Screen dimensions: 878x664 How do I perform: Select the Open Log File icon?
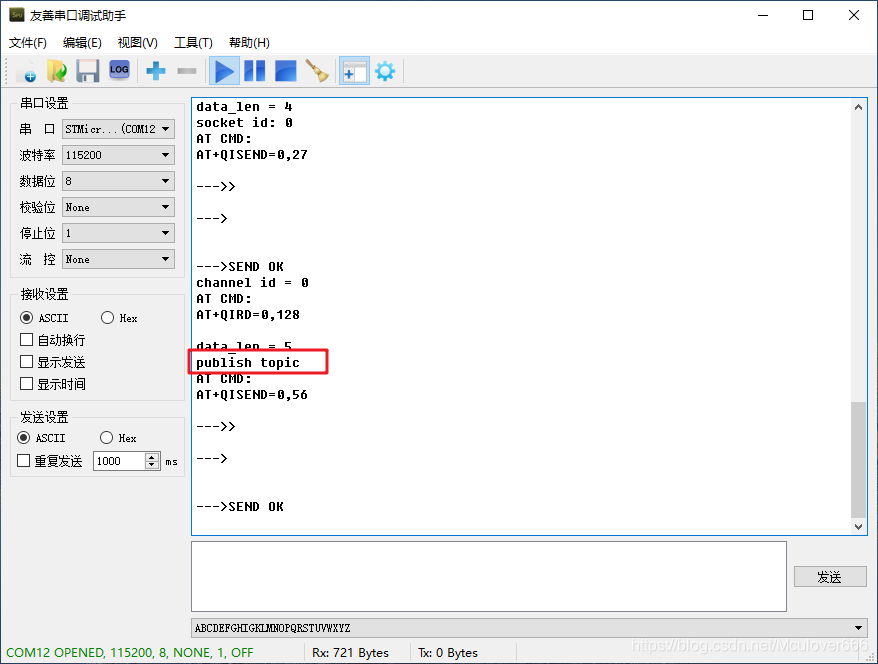pyautogui.click(x=57, y=70)
